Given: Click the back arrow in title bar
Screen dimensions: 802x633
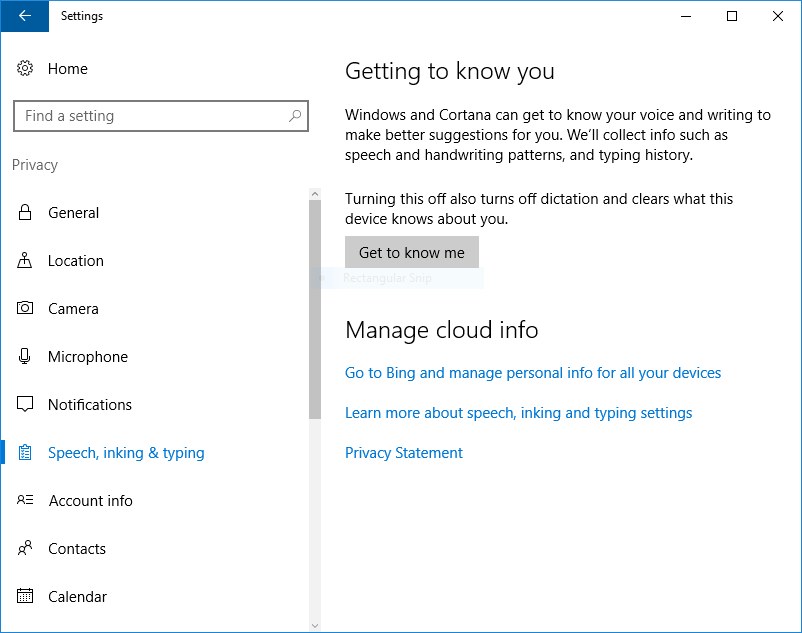Looking at the screenshot, I should click(24, 16).
